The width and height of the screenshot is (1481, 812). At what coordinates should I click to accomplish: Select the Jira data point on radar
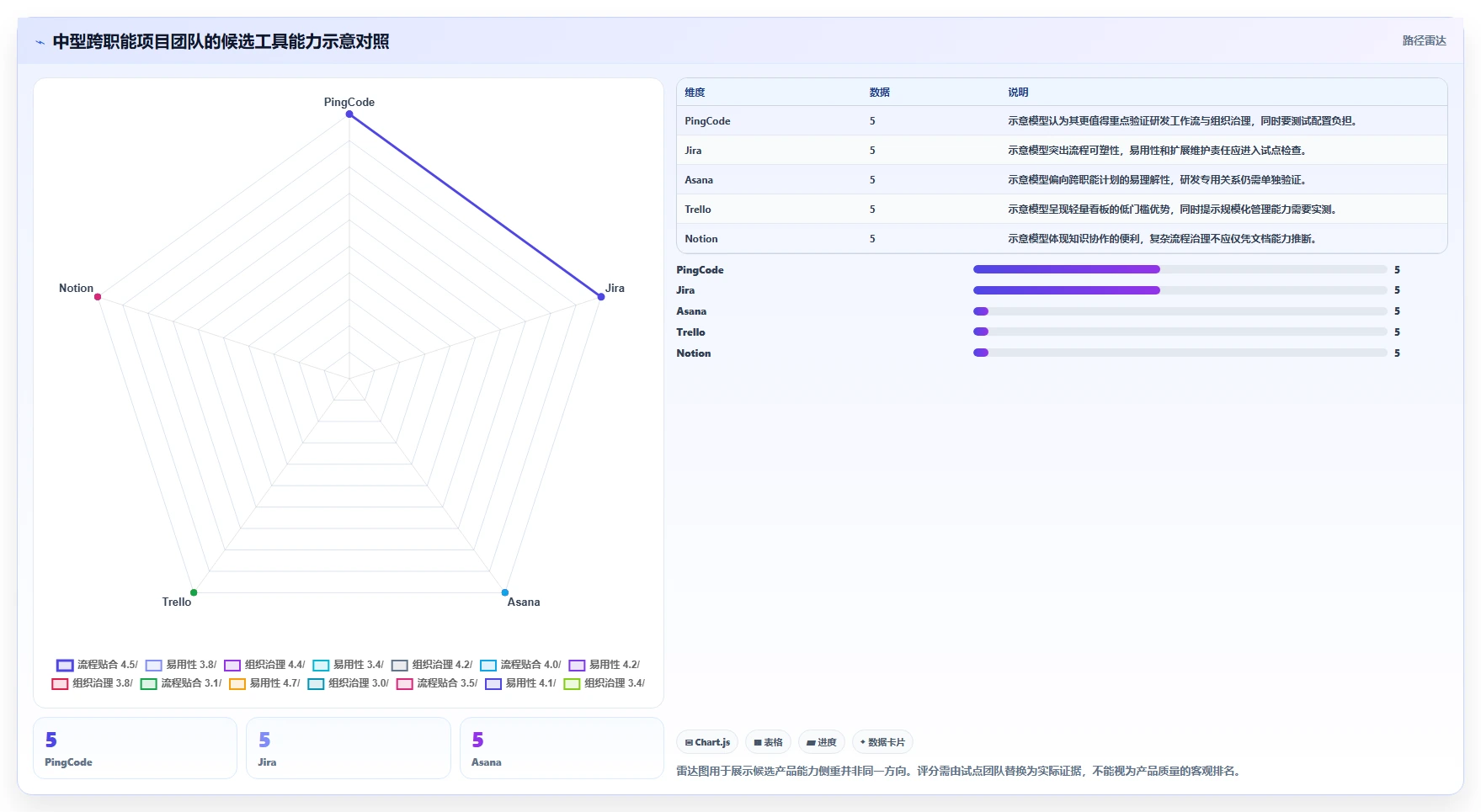click(x=601, y=296)
